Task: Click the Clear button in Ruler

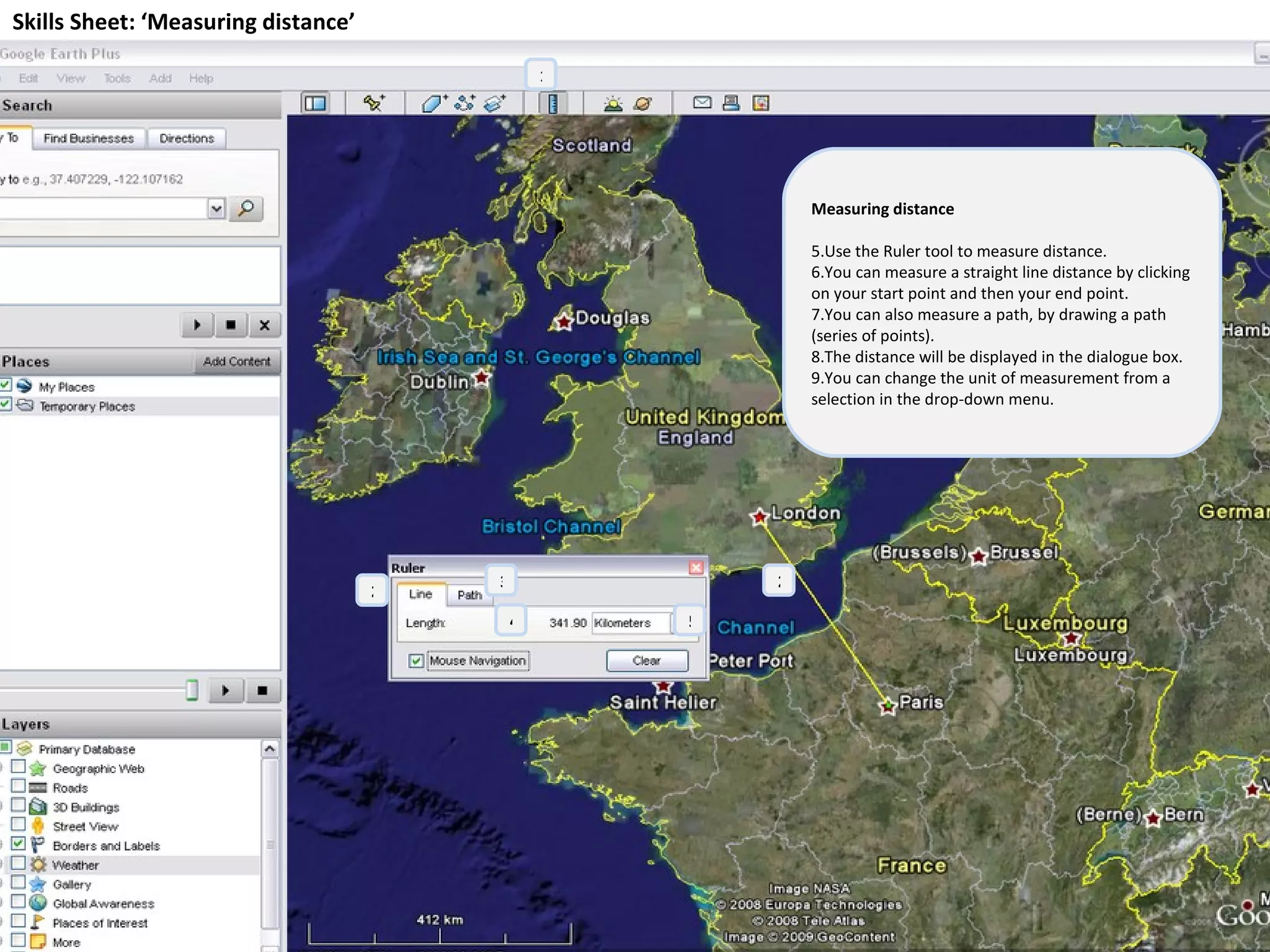Action: click(647, 661)
